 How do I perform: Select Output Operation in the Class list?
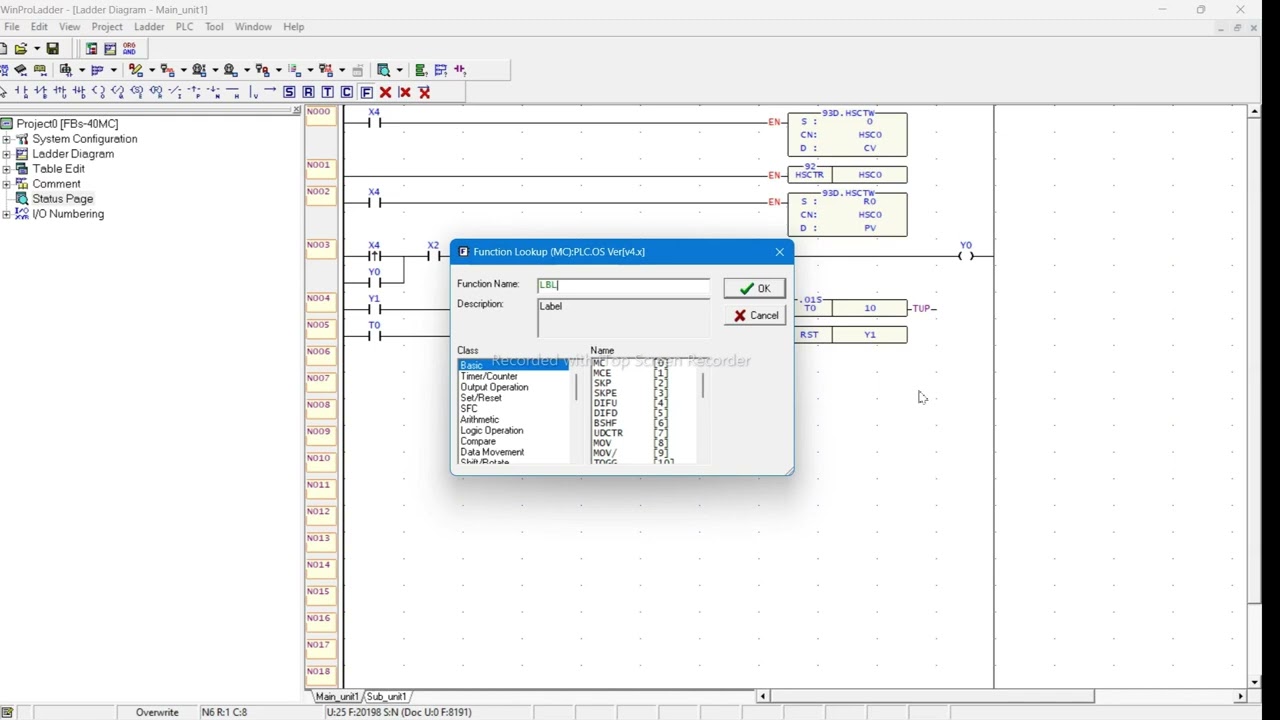point(494,387)
